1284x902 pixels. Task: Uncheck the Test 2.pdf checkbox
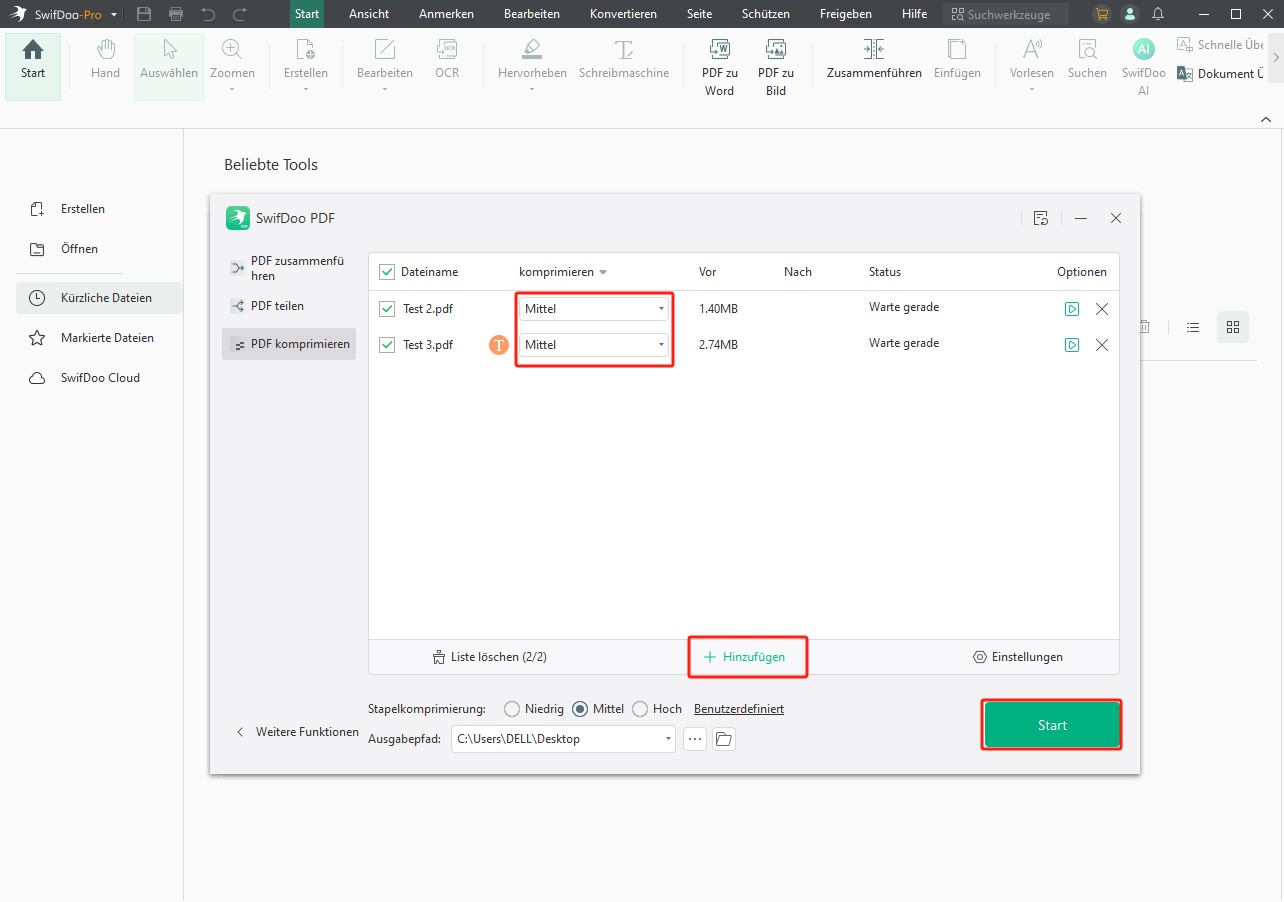click(387, 309)
